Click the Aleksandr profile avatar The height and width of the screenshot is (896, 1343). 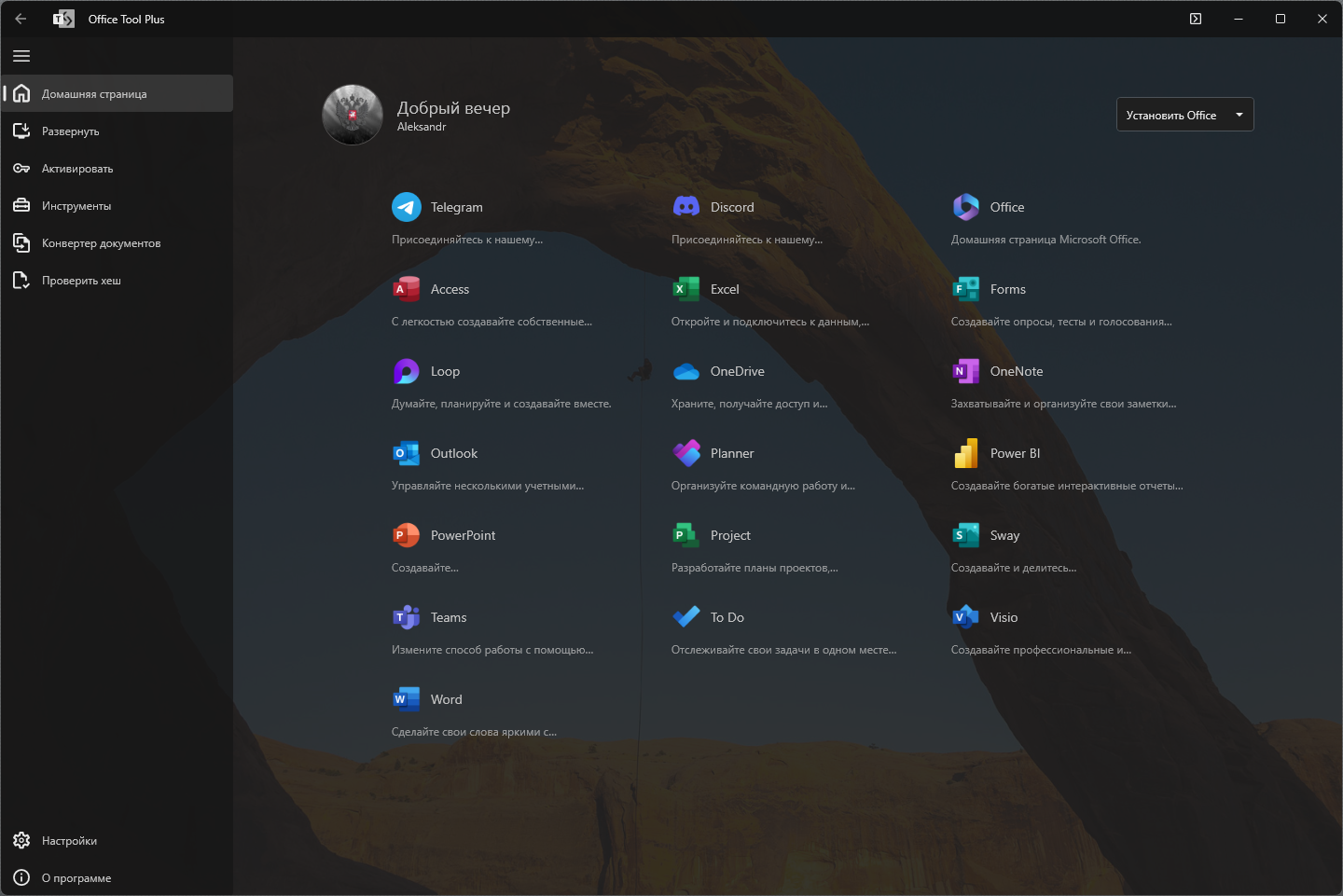coord(353,115)
